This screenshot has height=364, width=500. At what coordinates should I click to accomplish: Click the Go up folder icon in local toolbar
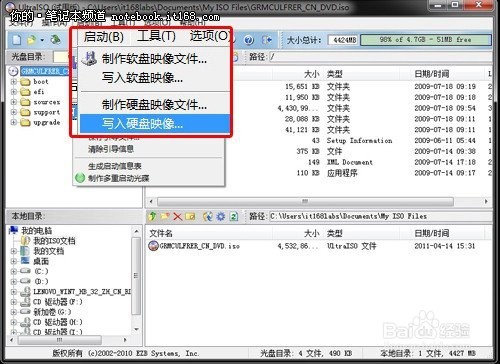click(152, 217)
